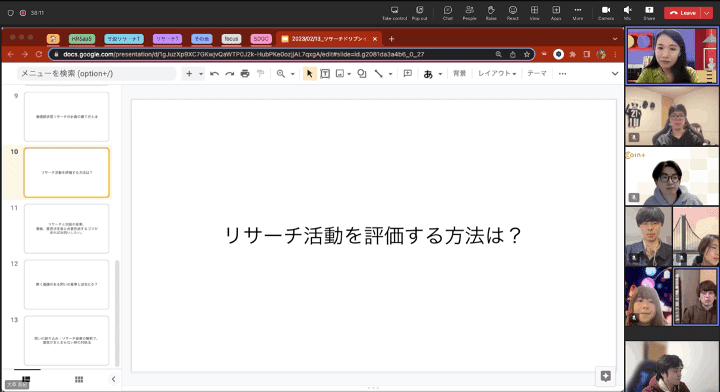Click the zoom tool in Slides toolbar

click(x=281, y=73)
